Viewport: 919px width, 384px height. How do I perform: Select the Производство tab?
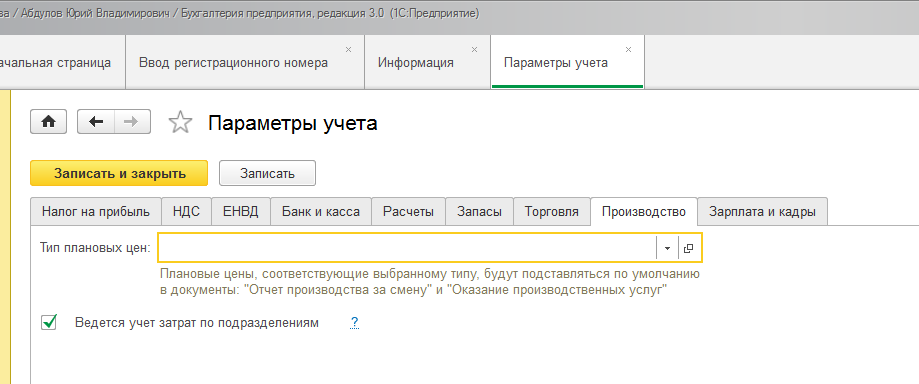tap(644, 212)
